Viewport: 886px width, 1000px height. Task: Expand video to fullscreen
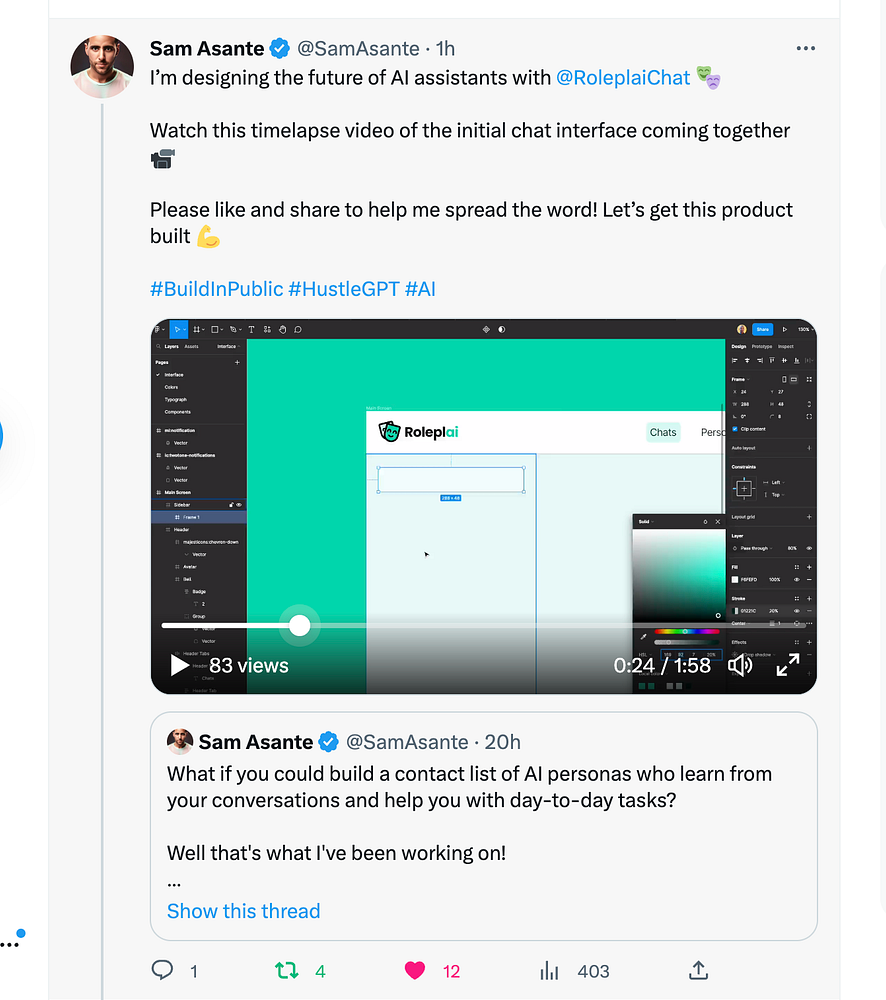(x=788, y=665)
